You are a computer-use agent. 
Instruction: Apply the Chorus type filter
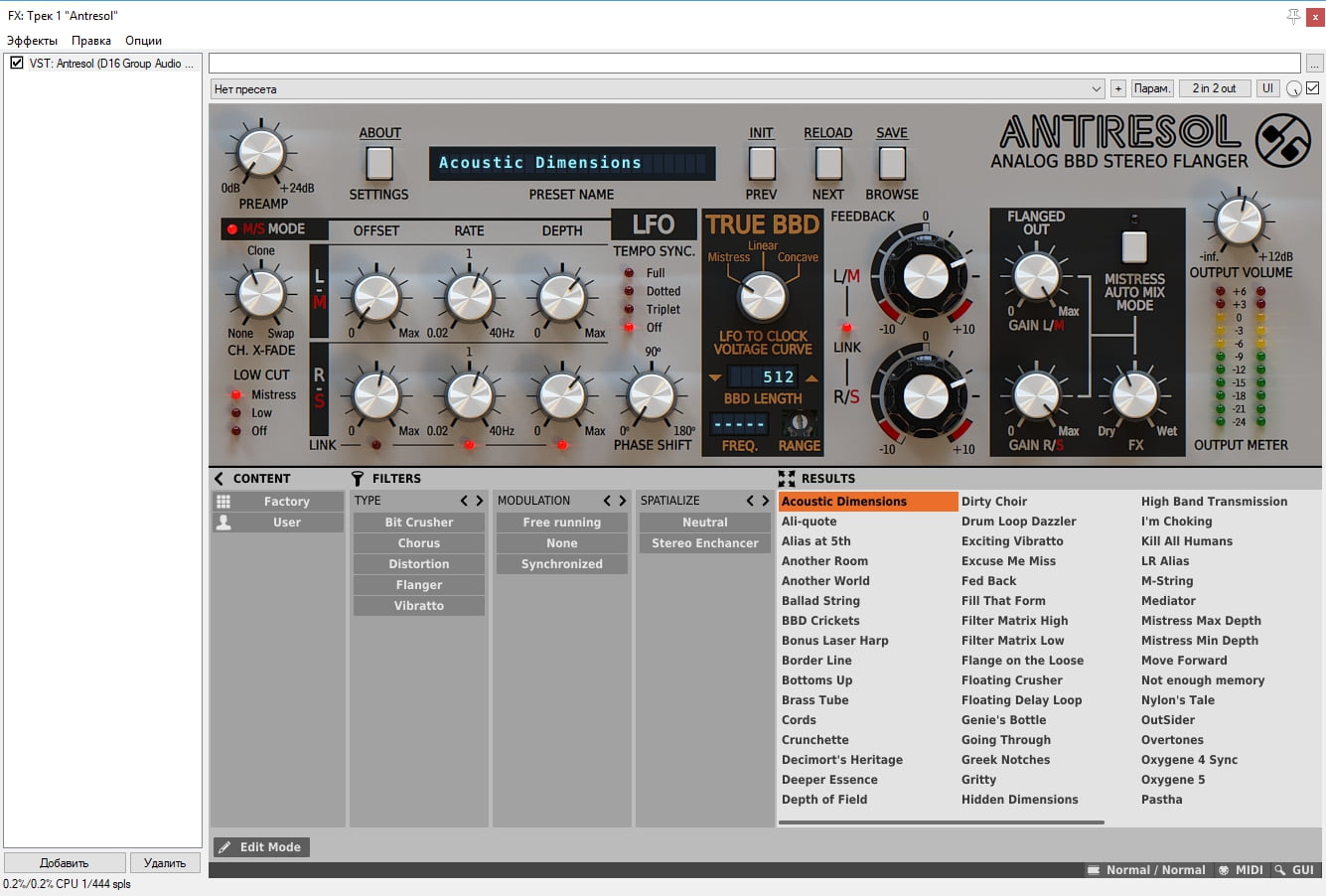click(x=419, y=543)
